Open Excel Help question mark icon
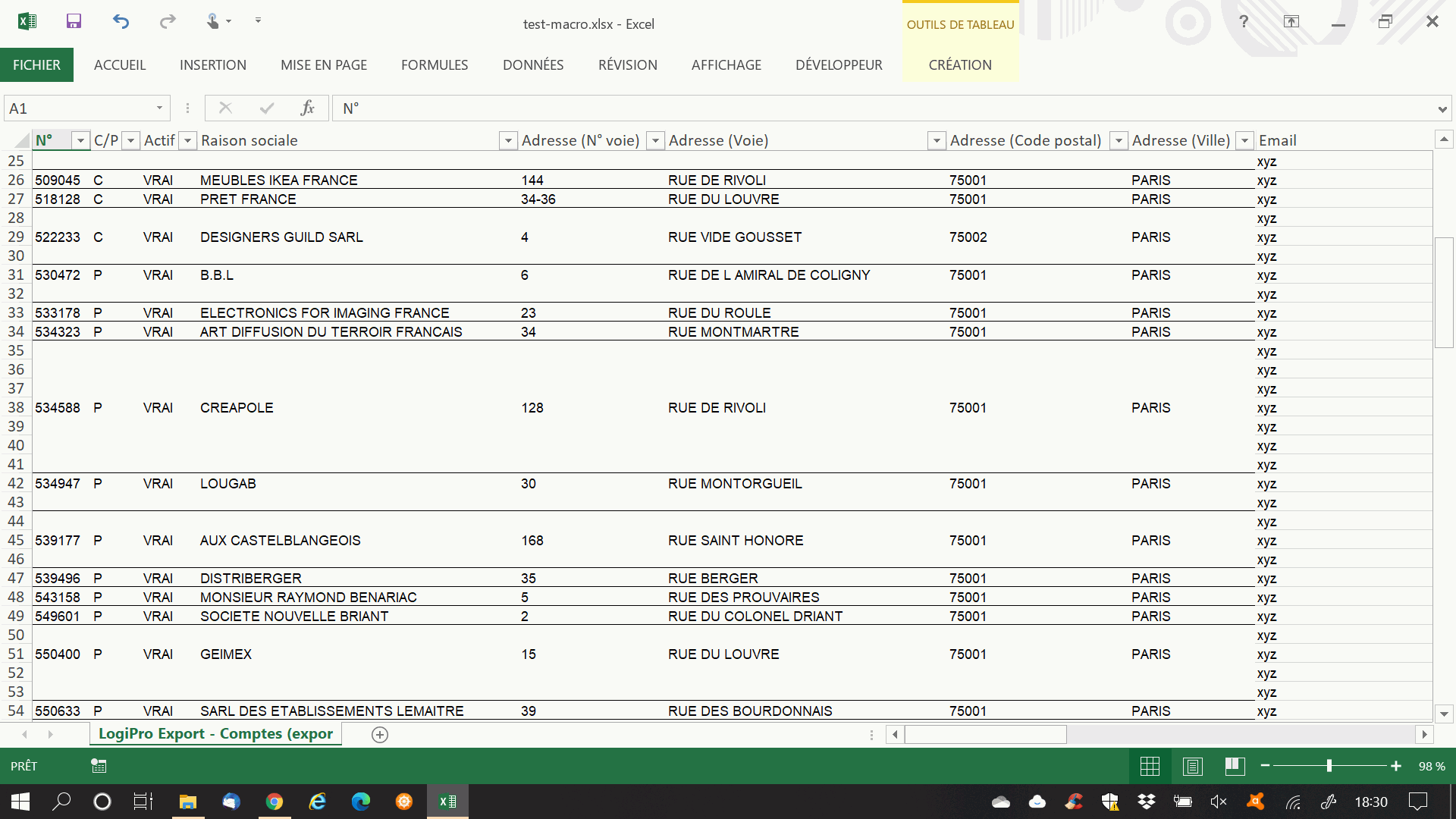The width and height of the screenshot is (1456, 819). point(1244,21)
